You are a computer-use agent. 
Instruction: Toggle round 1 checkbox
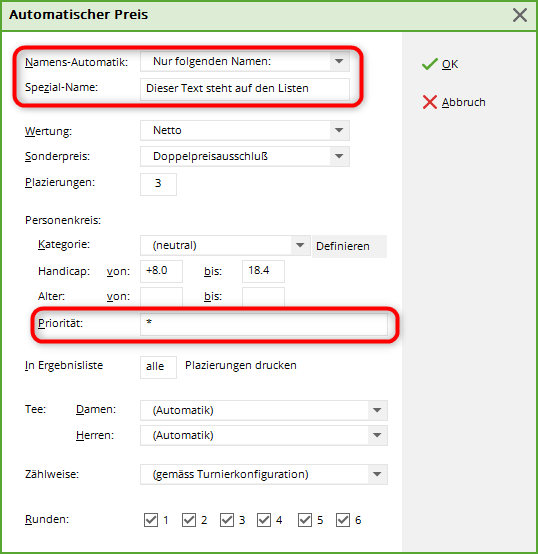click(151, 520)
